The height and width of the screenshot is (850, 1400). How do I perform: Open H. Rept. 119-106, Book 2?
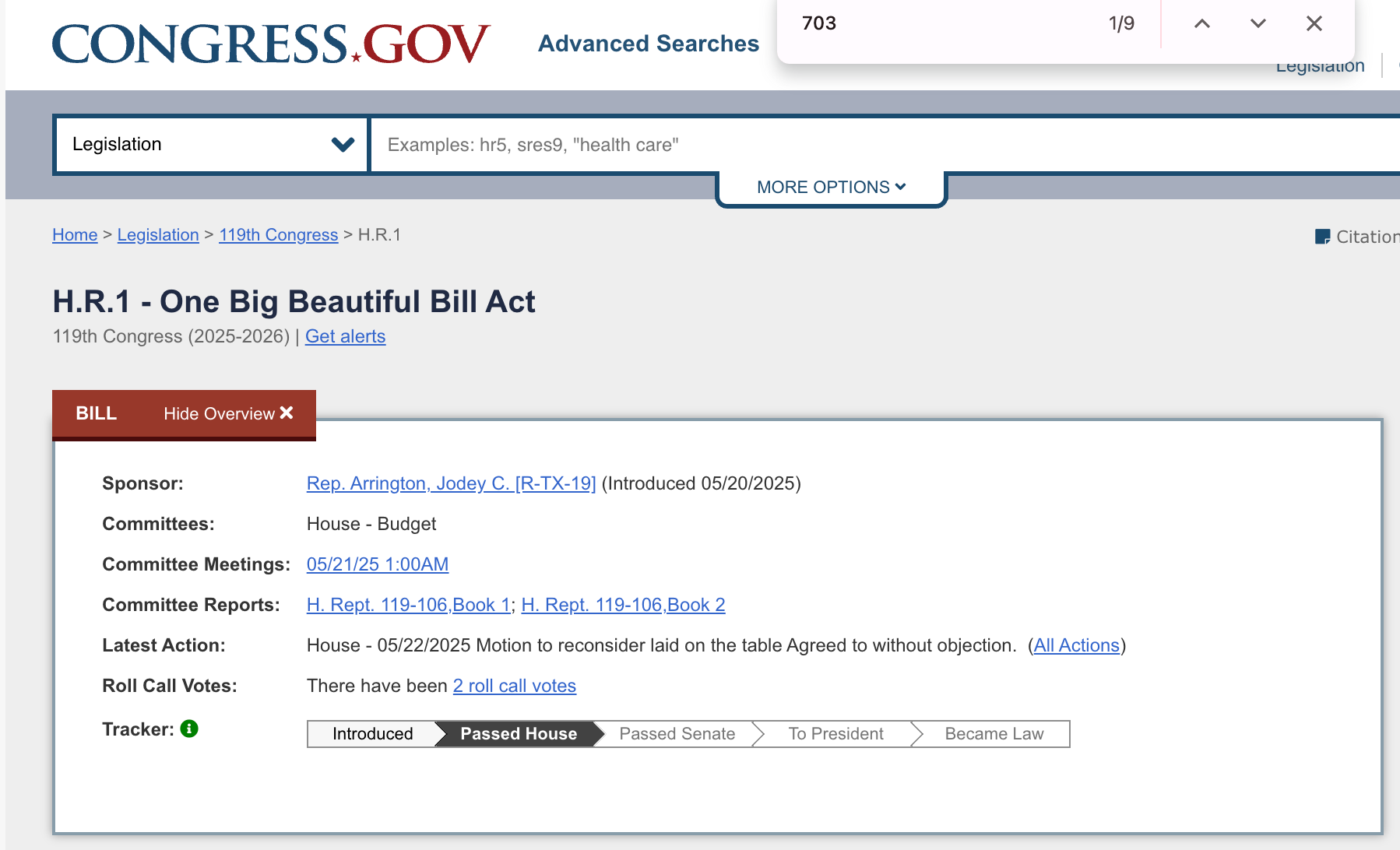[x=623, y=605]
